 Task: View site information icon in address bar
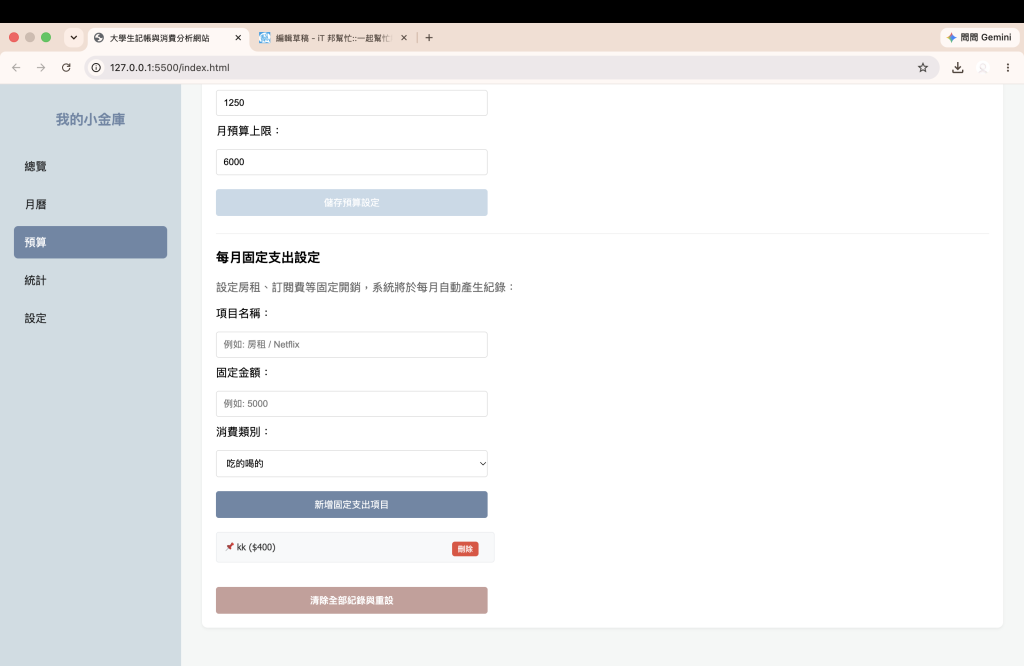click(x=96, y=67)
